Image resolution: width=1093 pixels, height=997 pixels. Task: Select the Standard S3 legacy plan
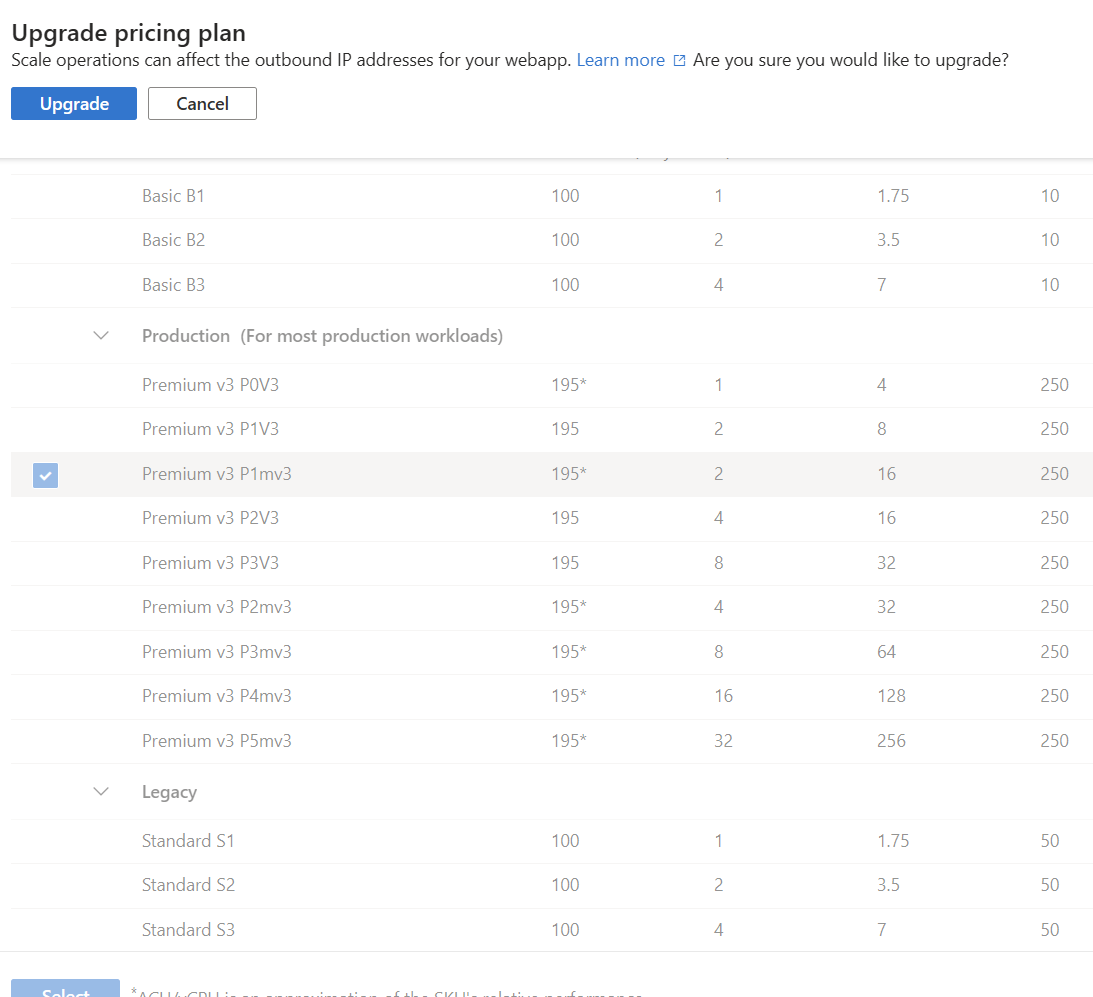coord(551,930)
